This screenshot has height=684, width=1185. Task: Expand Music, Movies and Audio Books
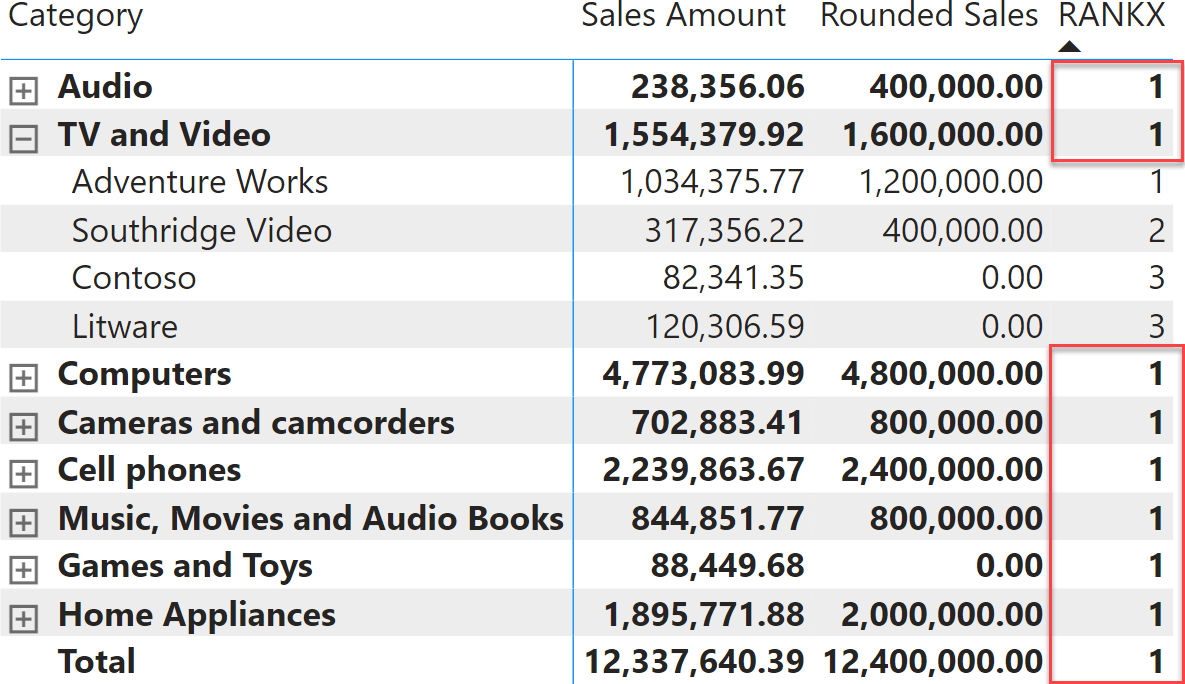[x=23, y=522]
